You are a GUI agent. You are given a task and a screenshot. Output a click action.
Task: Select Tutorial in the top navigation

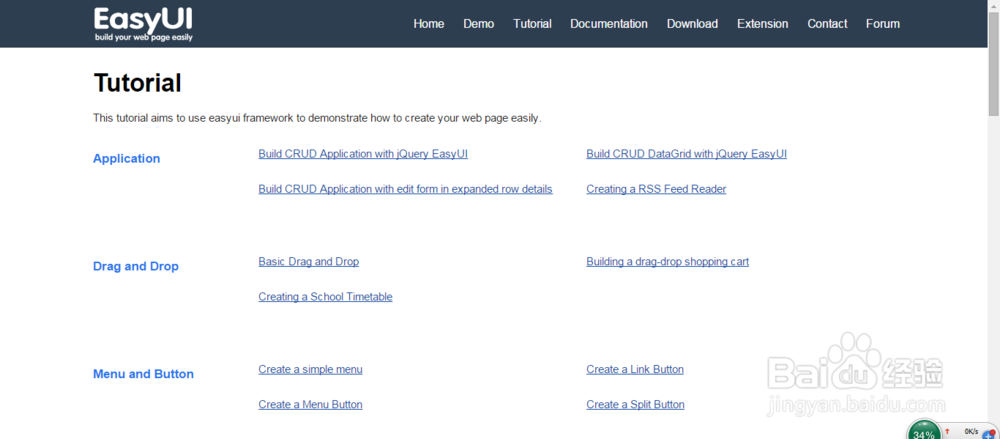(x=532, y=24)
